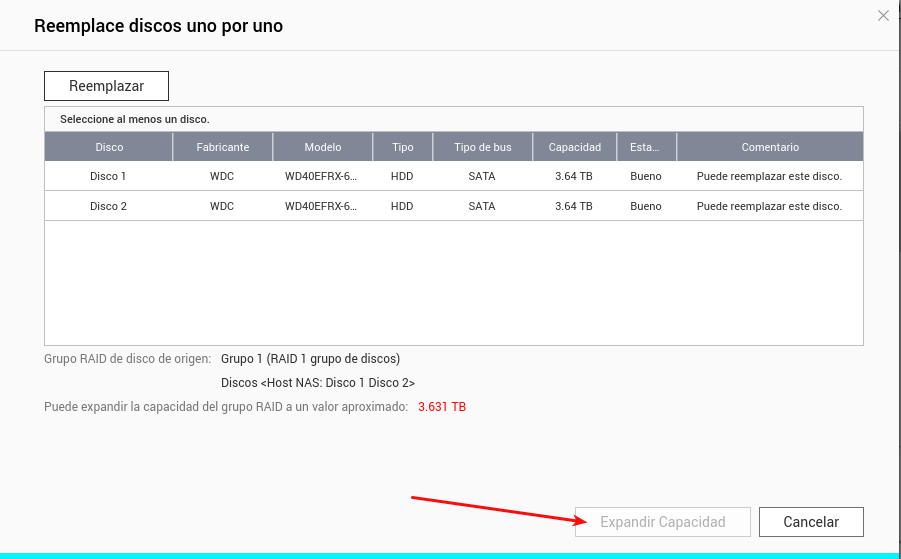Click the SATA cell of Disco 2
Screen dimensions: 901x559
[x=482, y=206]
